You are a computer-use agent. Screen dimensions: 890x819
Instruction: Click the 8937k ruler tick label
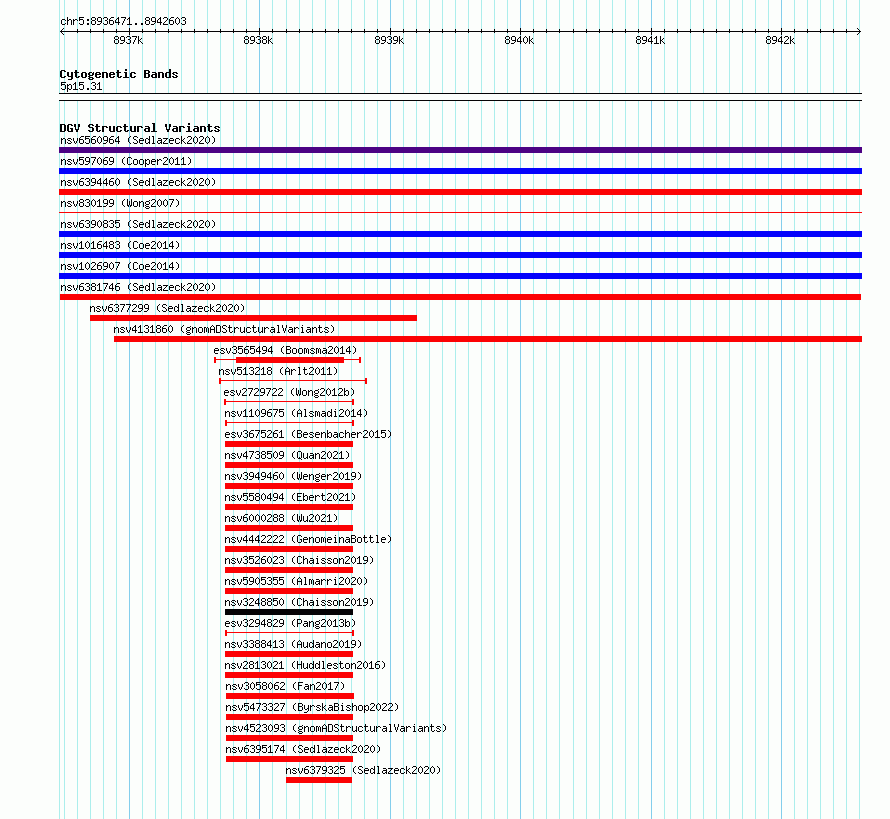point(128,40)
